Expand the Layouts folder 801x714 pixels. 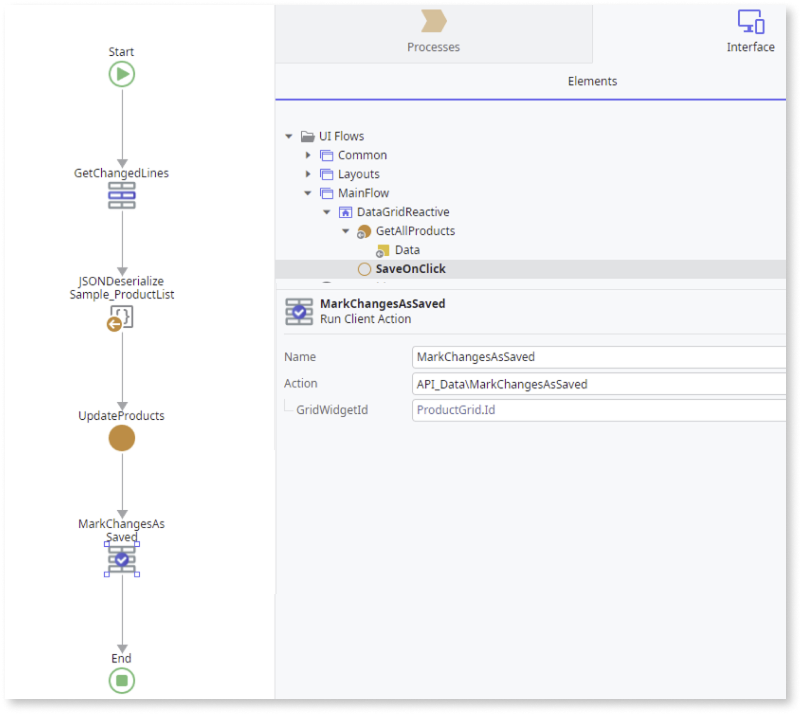[x=308, y=174]
